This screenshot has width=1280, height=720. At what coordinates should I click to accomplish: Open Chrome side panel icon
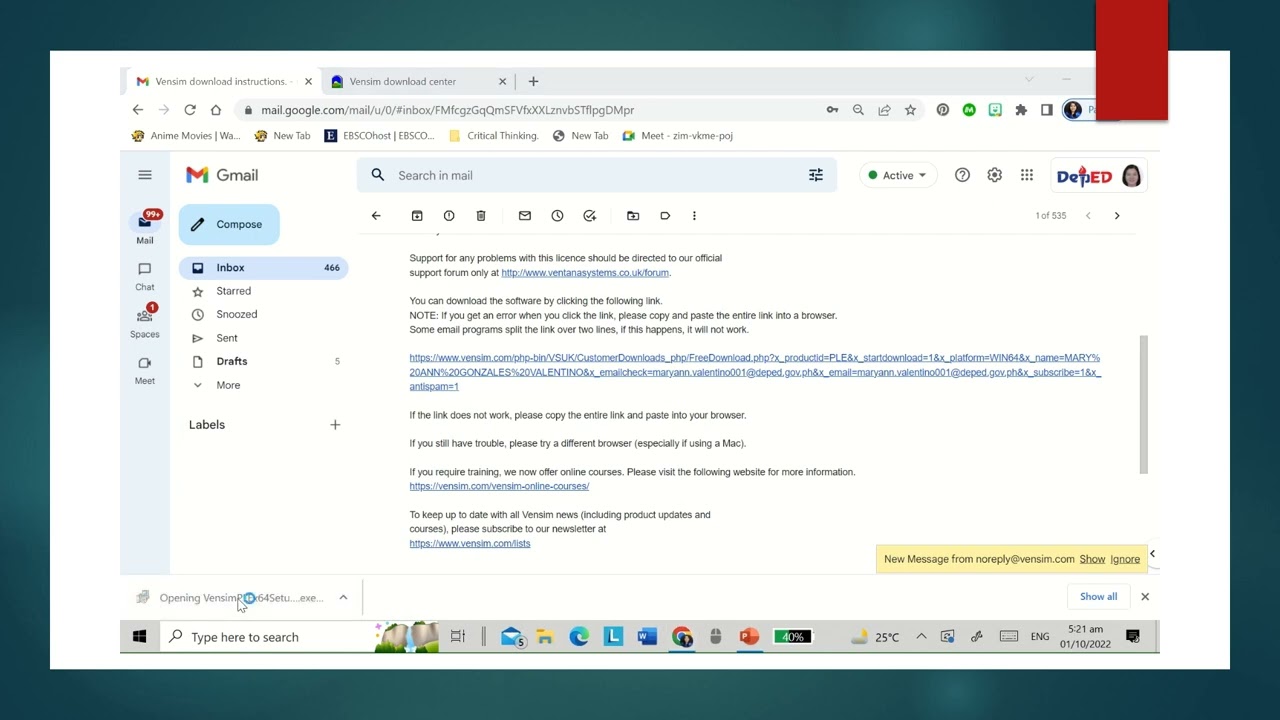tap(1047, 110)
